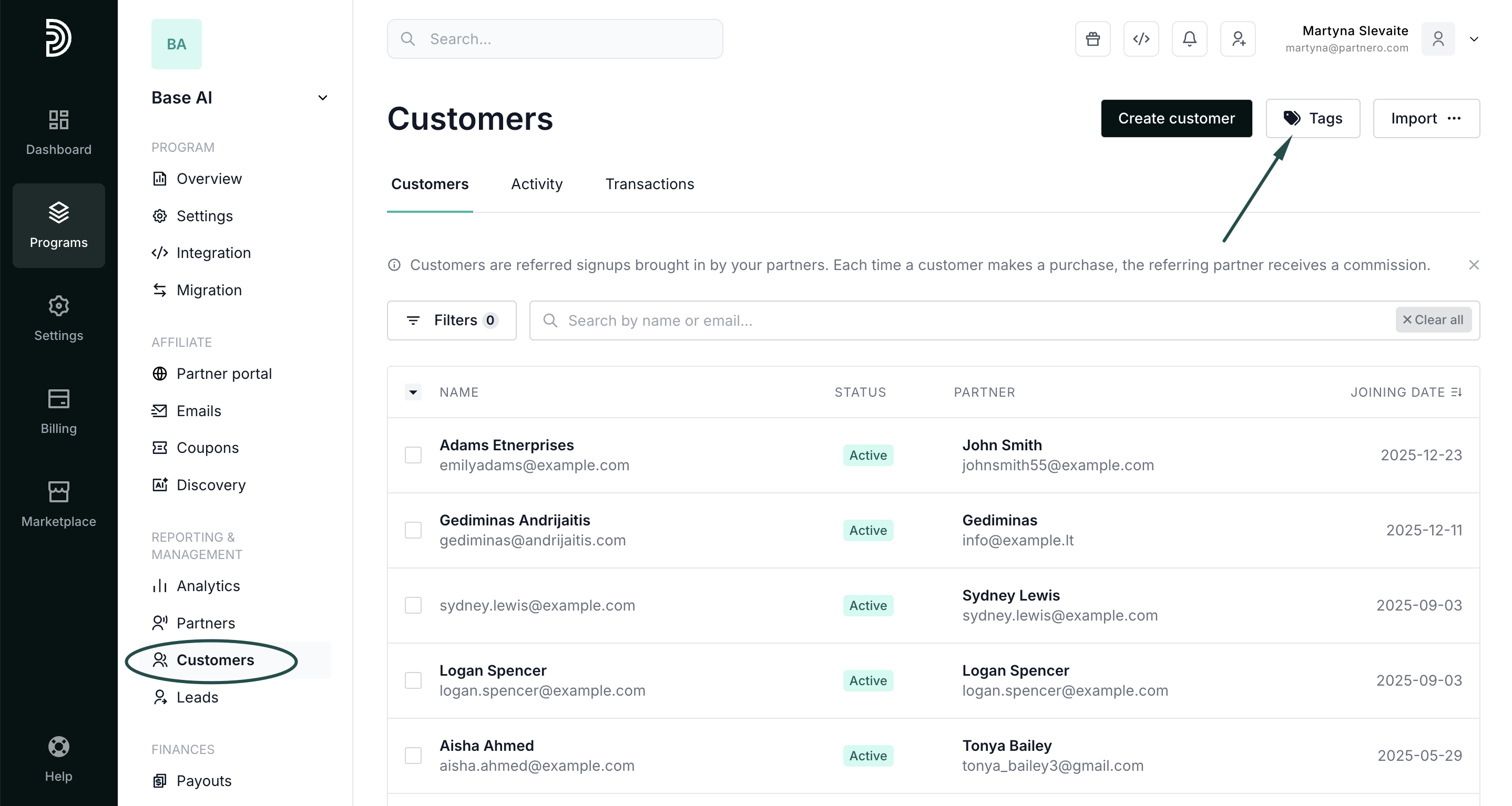
Task: Expand the Base AI program dropdown
Action: point(322,98)
